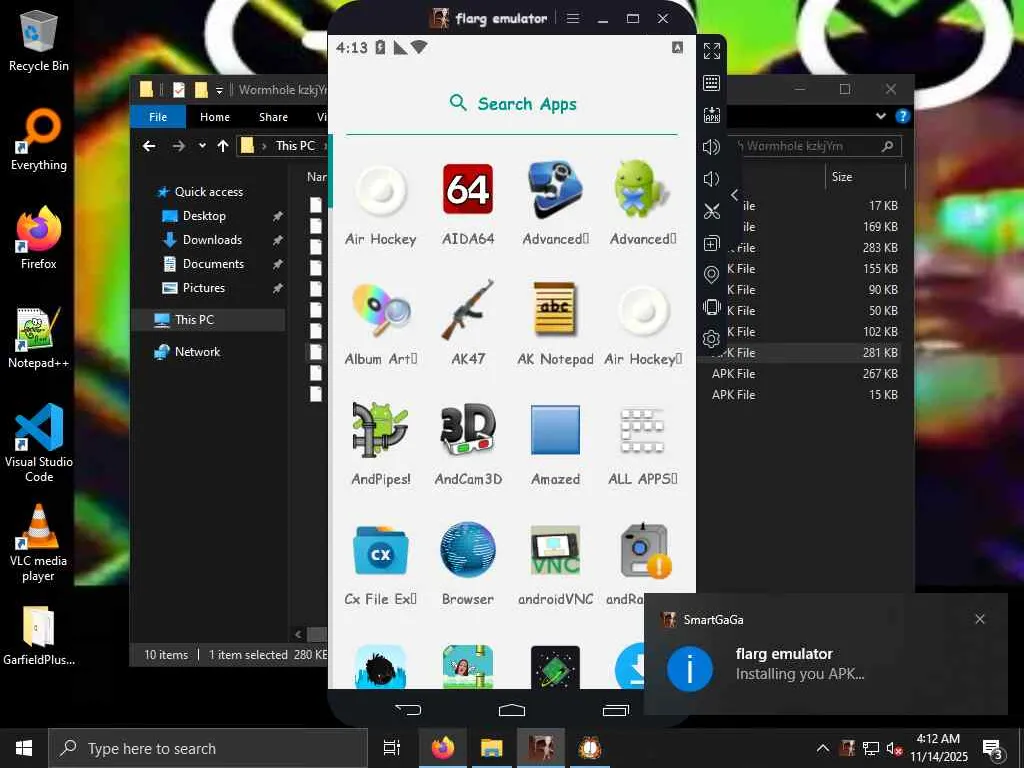Open Pictures in navigation pane
The image size is (1024, 768).
pyautogui.click(x=204, y=288)
